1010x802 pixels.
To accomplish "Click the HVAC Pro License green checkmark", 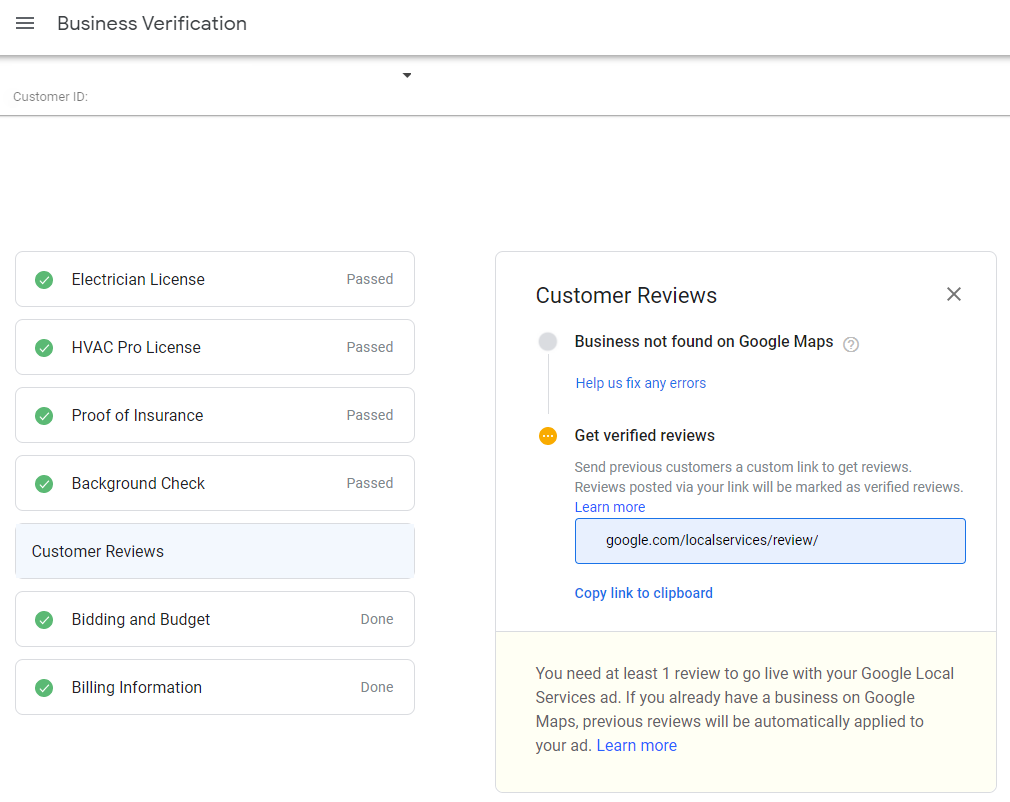I will (x=44, y=348).
